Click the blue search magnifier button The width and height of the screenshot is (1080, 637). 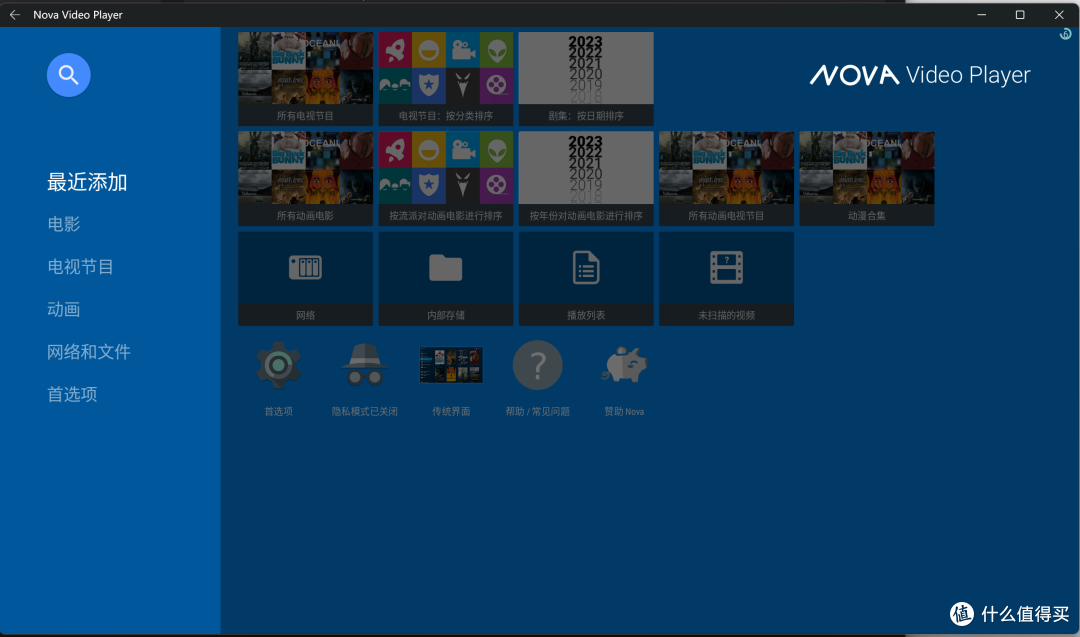[68, 75]
